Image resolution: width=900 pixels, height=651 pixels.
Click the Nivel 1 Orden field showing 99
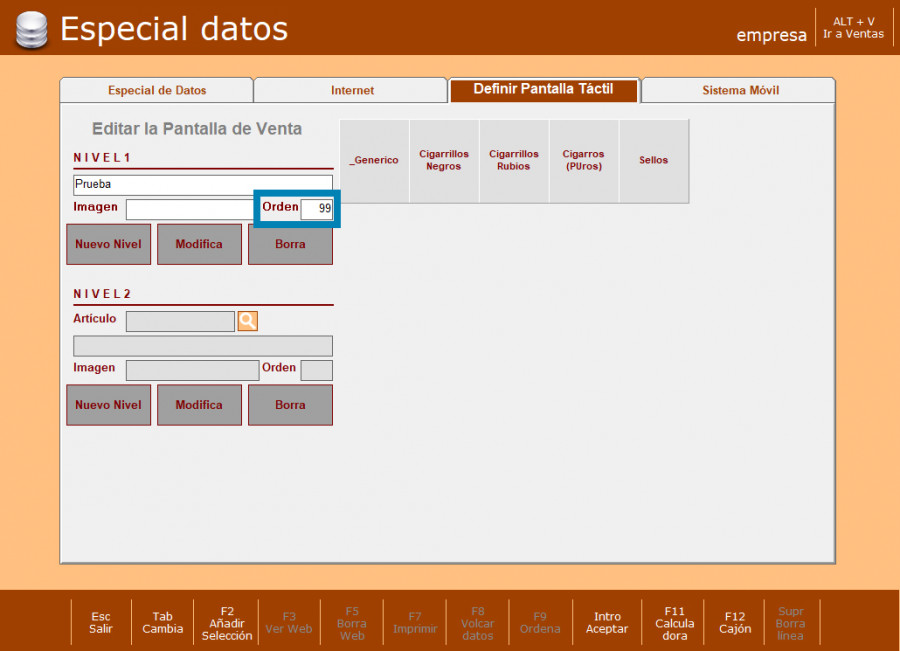pos(317,209)
